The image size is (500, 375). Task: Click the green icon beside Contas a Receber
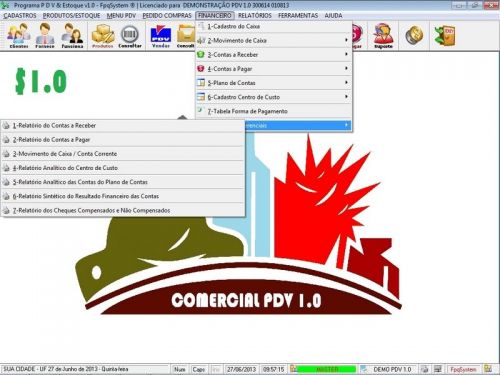pyautogui.click(x=201, y=54)
